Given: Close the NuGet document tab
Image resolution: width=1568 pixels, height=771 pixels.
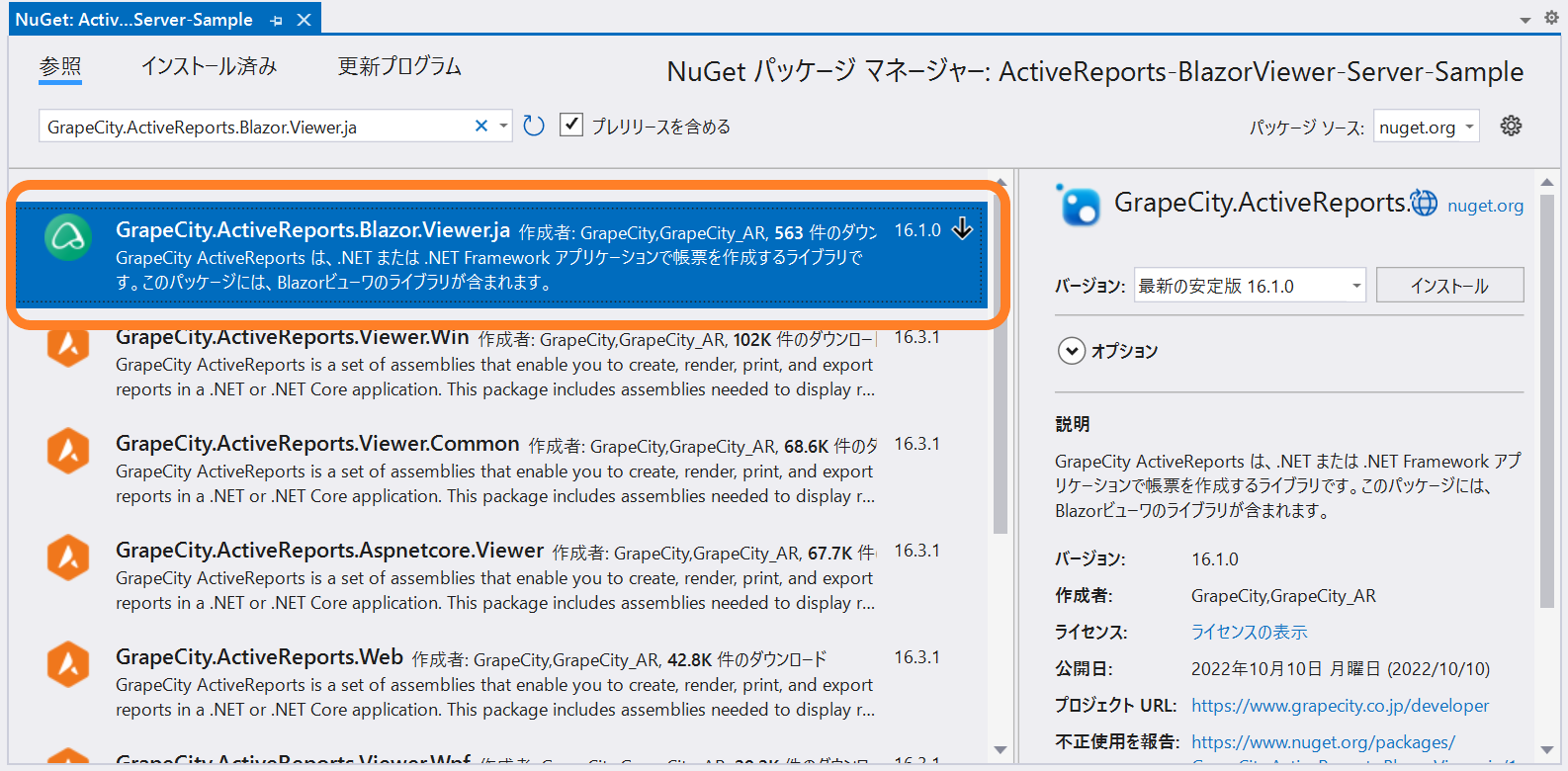Looking at the screenshot, I should [x=305, y=20].
